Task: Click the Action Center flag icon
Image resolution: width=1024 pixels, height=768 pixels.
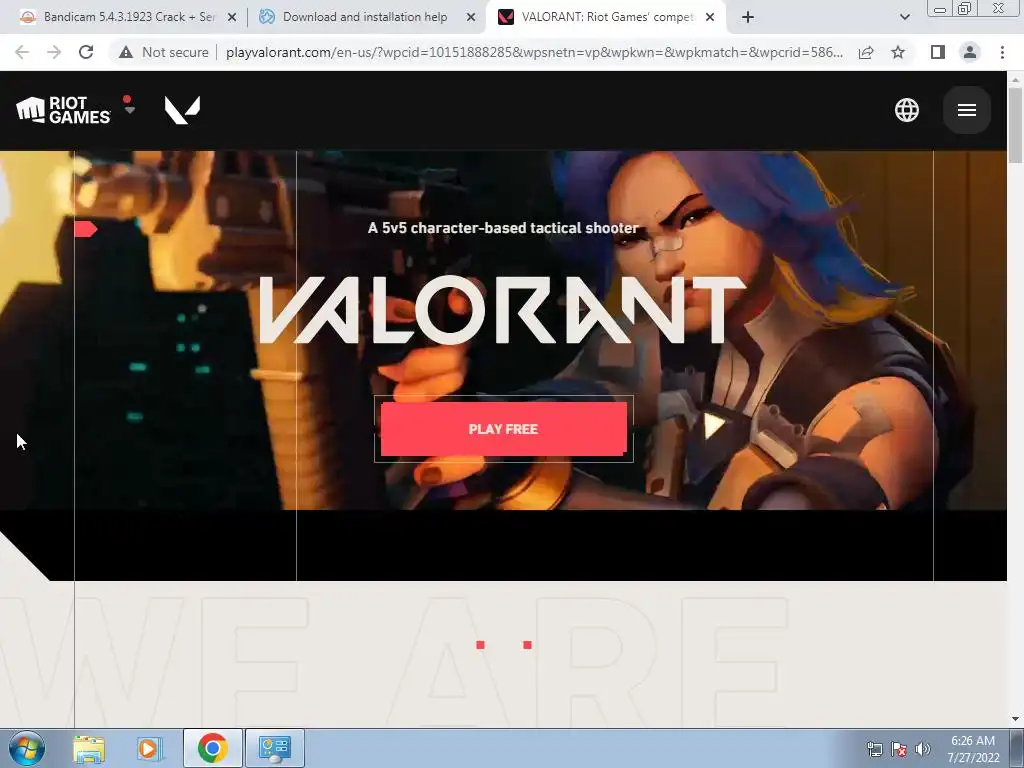Action: point(899,749)
